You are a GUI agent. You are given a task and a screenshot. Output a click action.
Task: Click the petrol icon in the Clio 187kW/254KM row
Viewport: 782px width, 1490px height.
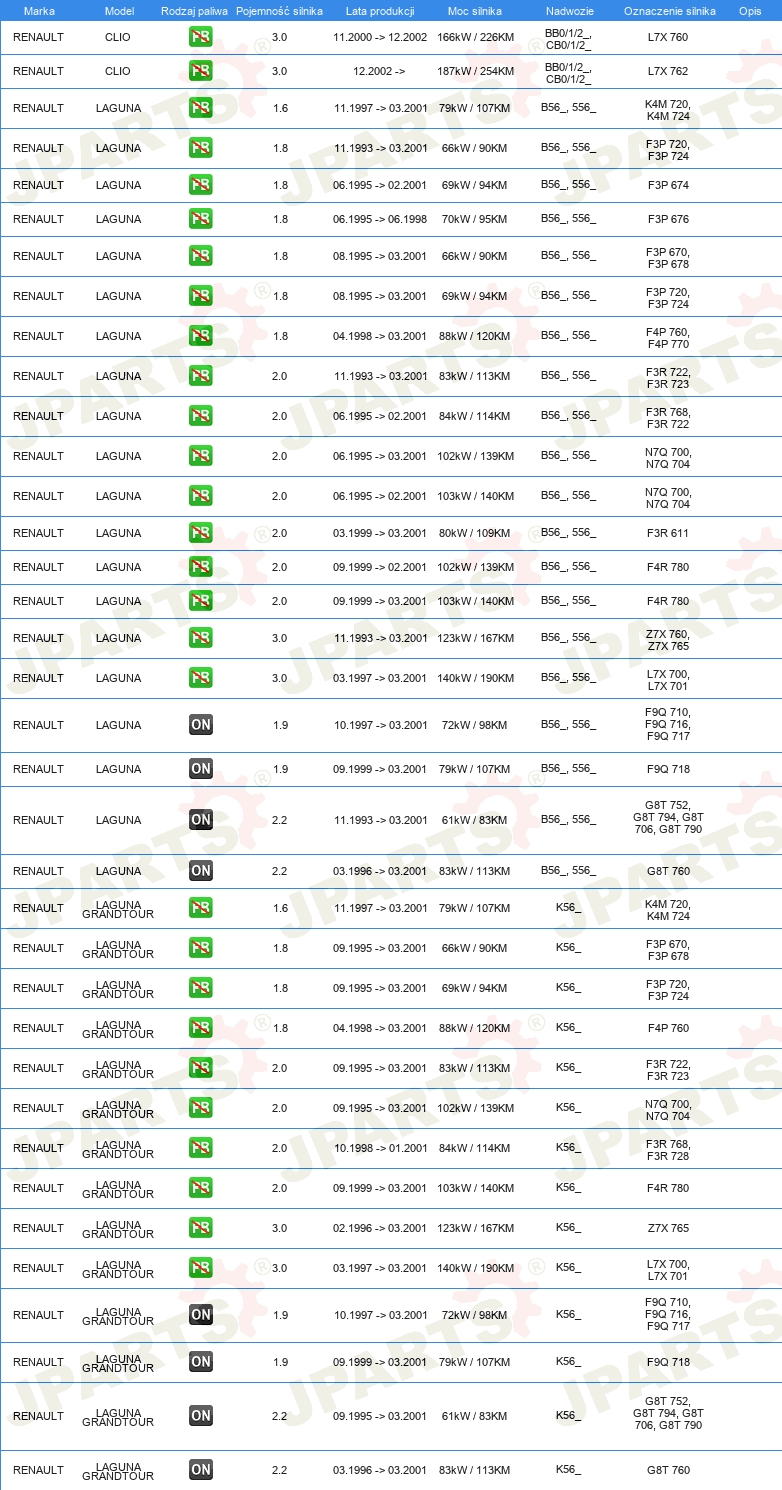[200, 71]
